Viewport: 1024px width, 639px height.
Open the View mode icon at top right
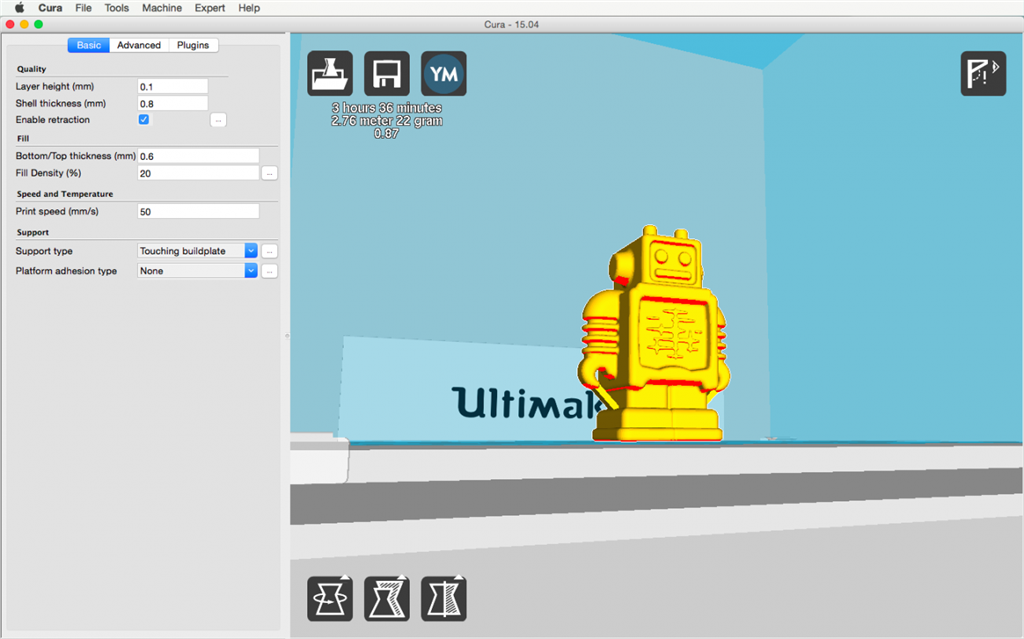tap(983, 74)
